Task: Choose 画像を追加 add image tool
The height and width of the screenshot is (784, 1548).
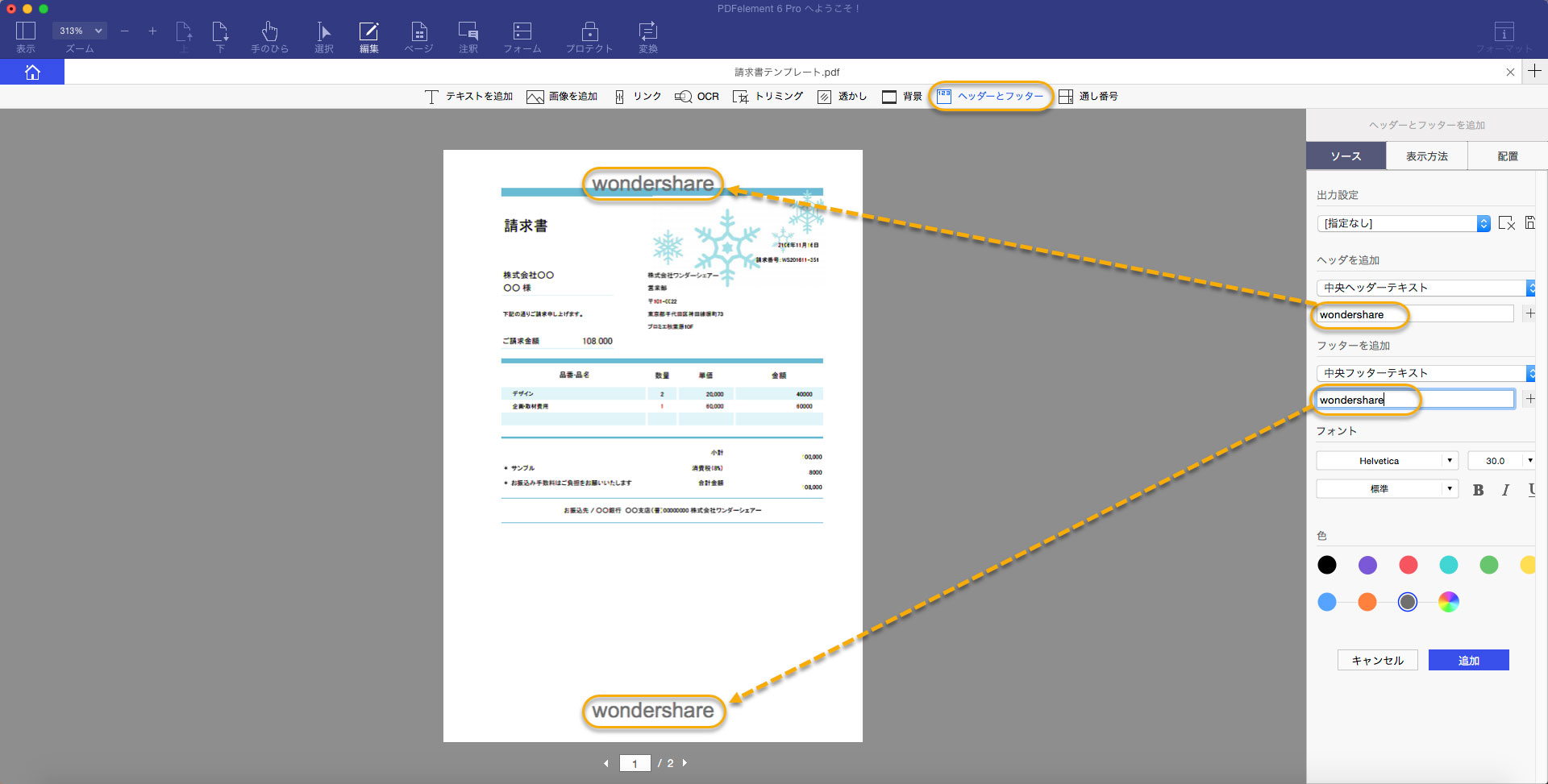Action: pos(562,96)
